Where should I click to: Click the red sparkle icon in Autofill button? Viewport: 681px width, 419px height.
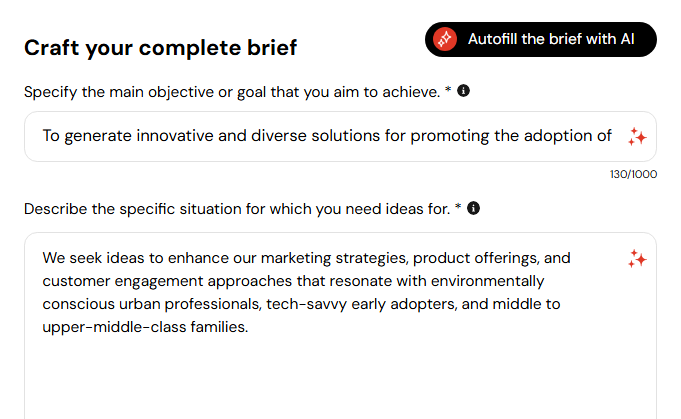[x=445, y=40]
